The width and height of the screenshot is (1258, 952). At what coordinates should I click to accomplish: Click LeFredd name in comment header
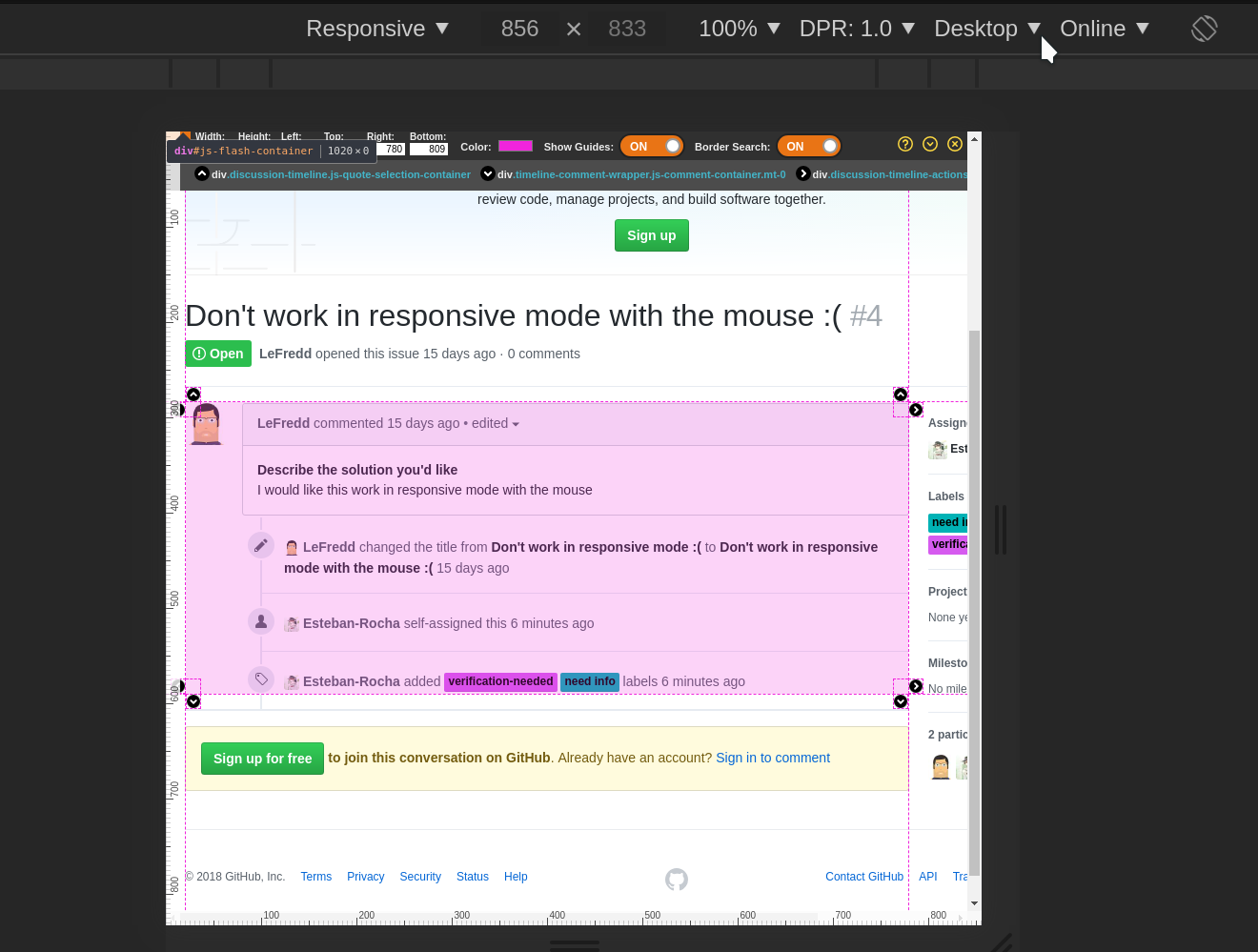point(283,423)
